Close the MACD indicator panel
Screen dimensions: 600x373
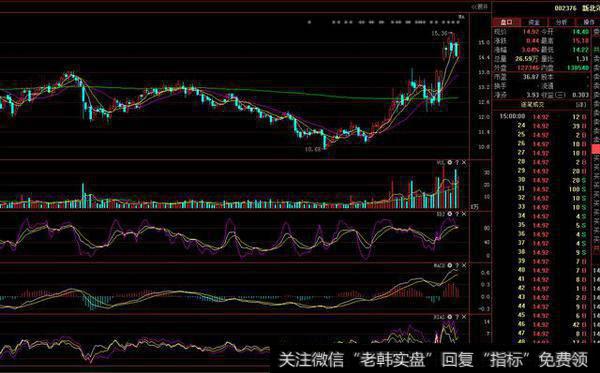[464, 265]
